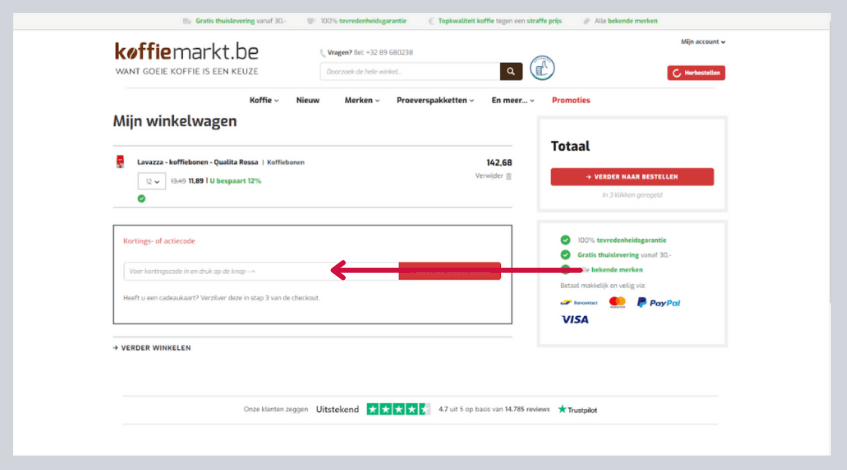The width and height of the screenshot is (847, 470).
Task: Go to the Nieuw menu item
Action: (x=308, y=100)
